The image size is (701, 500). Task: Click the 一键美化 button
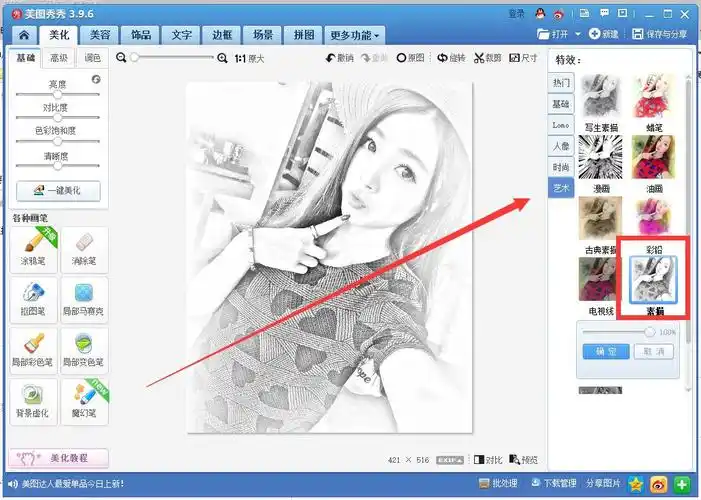coord(58,191)
